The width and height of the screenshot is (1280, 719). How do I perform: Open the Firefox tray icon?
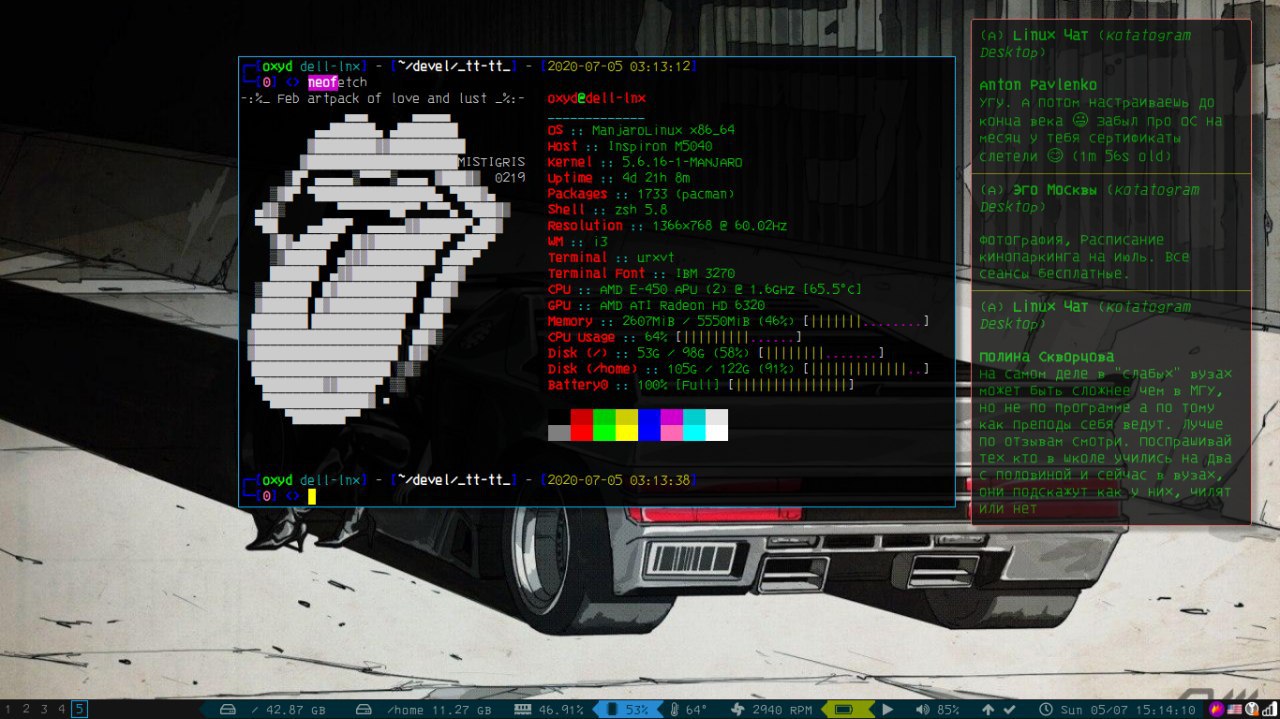point(1217,709)
